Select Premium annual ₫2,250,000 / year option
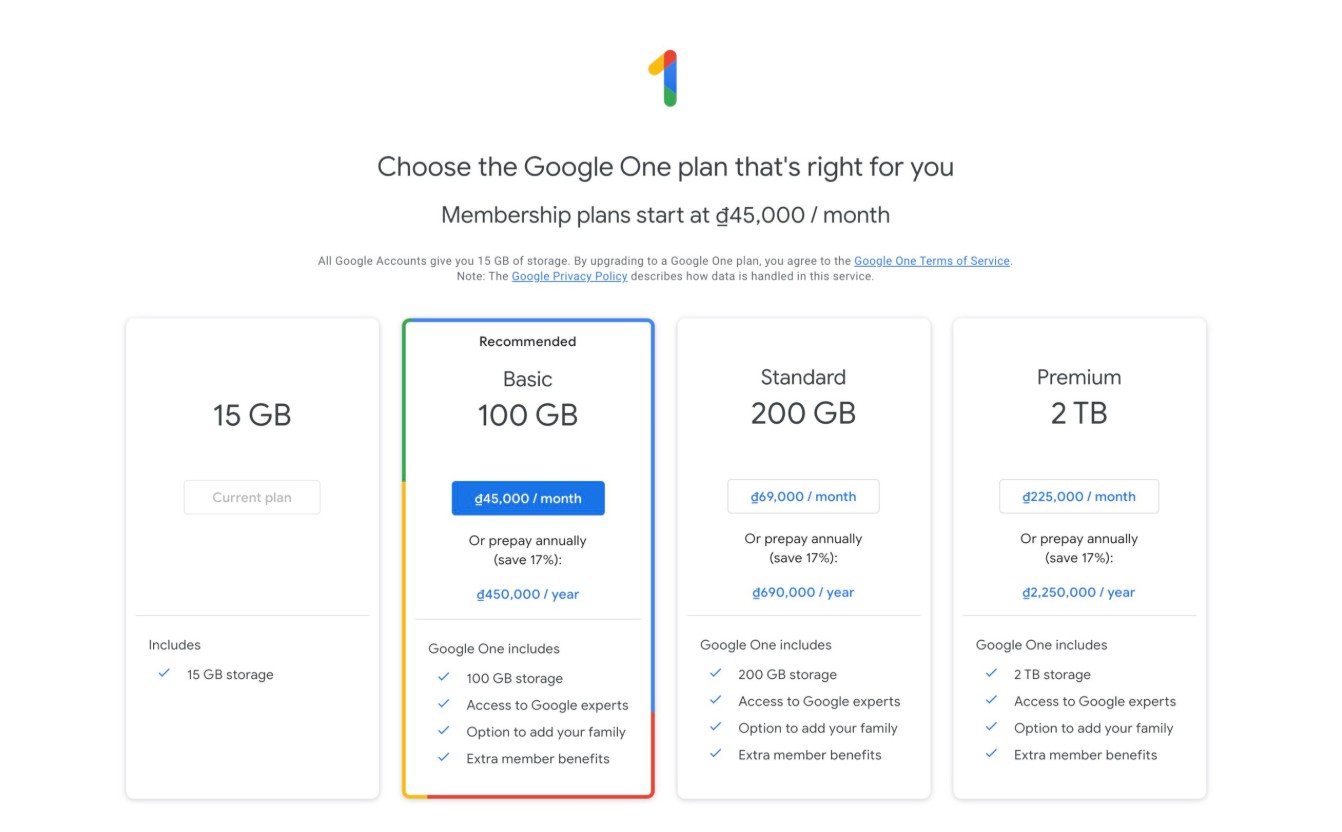 [x=1079, y=592]
